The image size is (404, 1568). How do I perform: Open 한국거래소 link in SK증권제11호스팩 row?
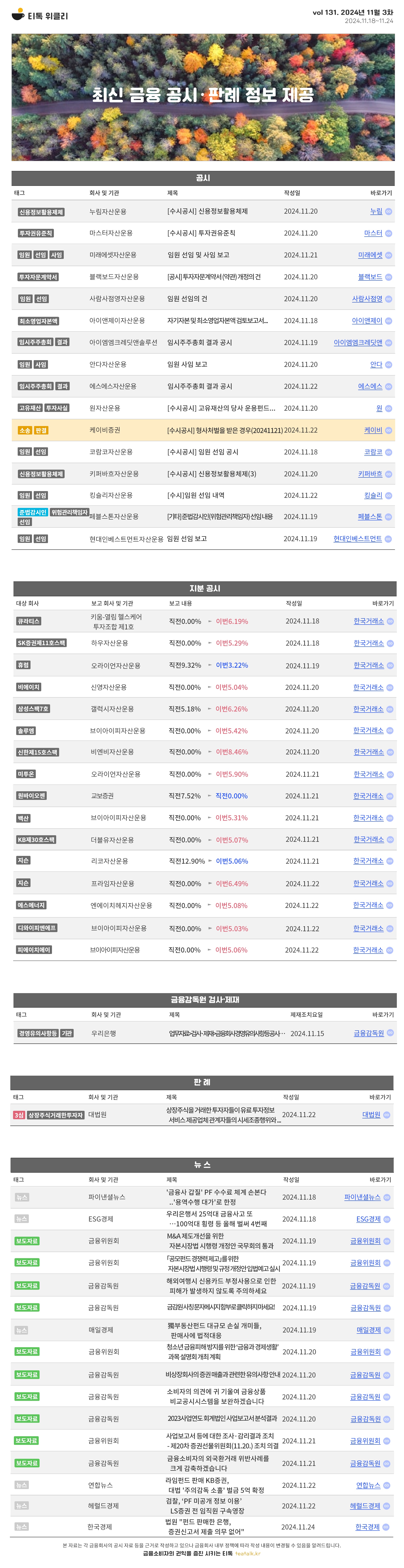369,643
